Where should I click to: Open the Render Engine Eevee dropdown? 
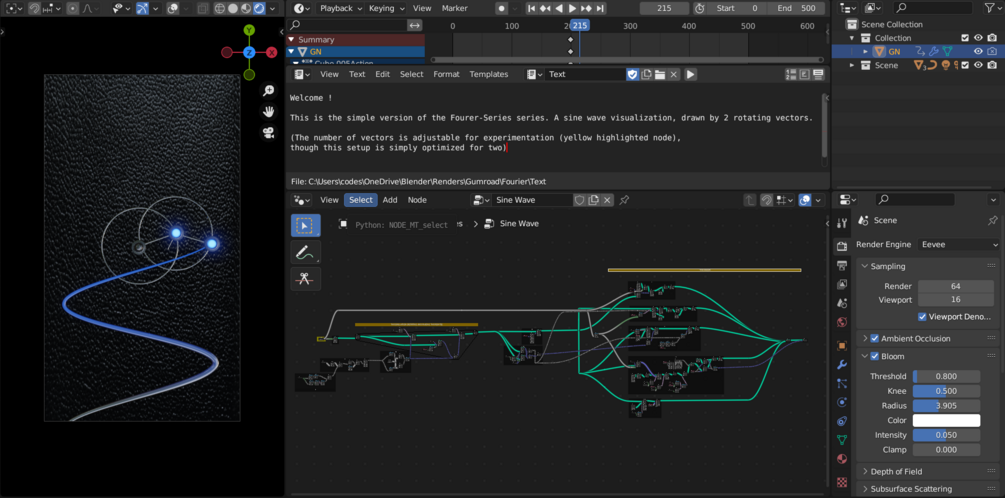point(959,244)
